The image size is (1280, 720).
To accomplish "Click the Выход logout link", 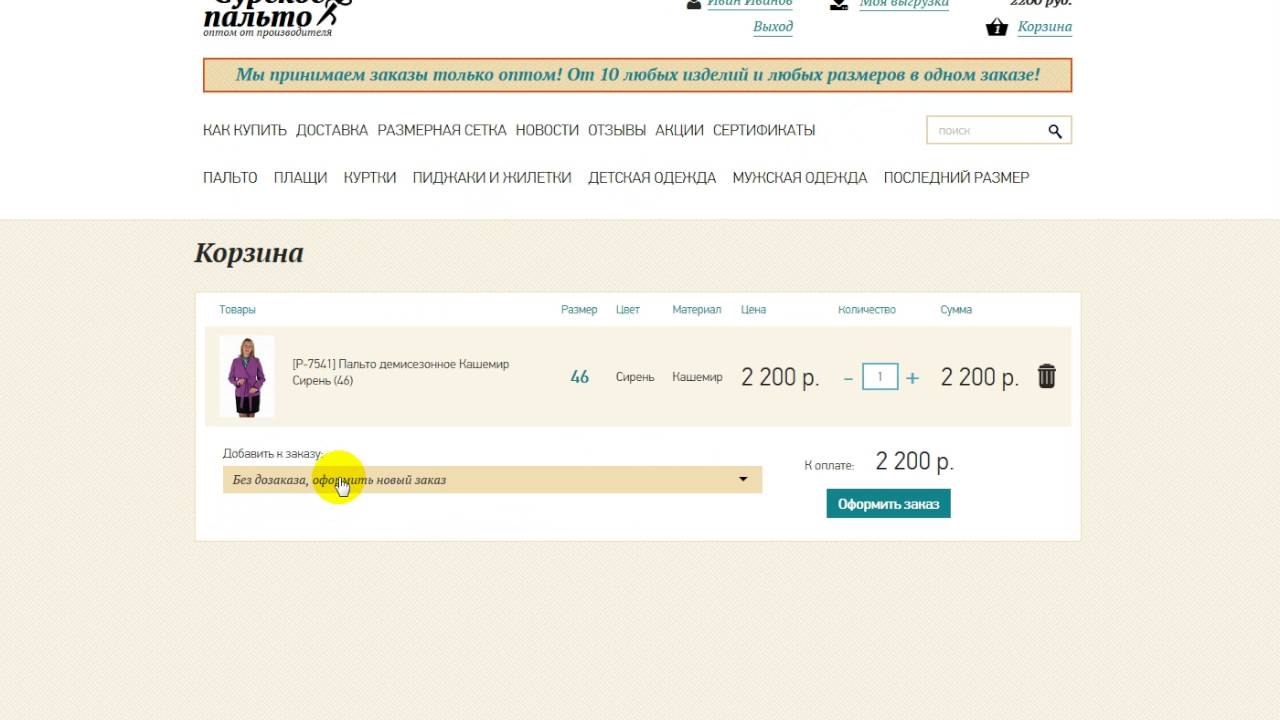I will [773, 27].
